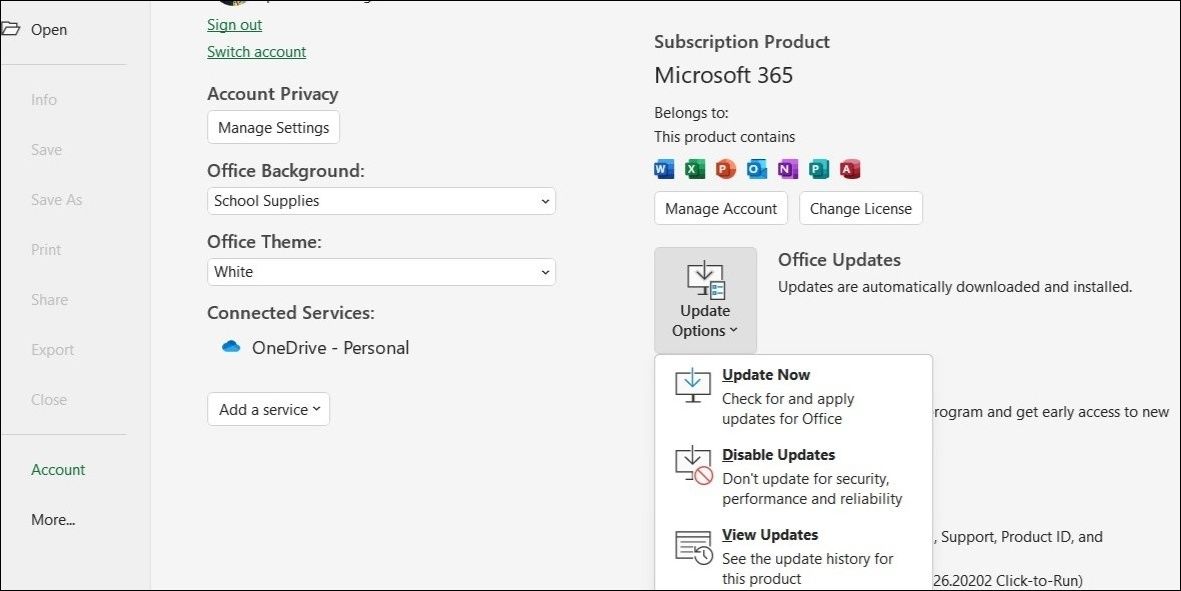1181x591 pixels.
Task: Select Print in the sidebar
Action: coord(46,249)
